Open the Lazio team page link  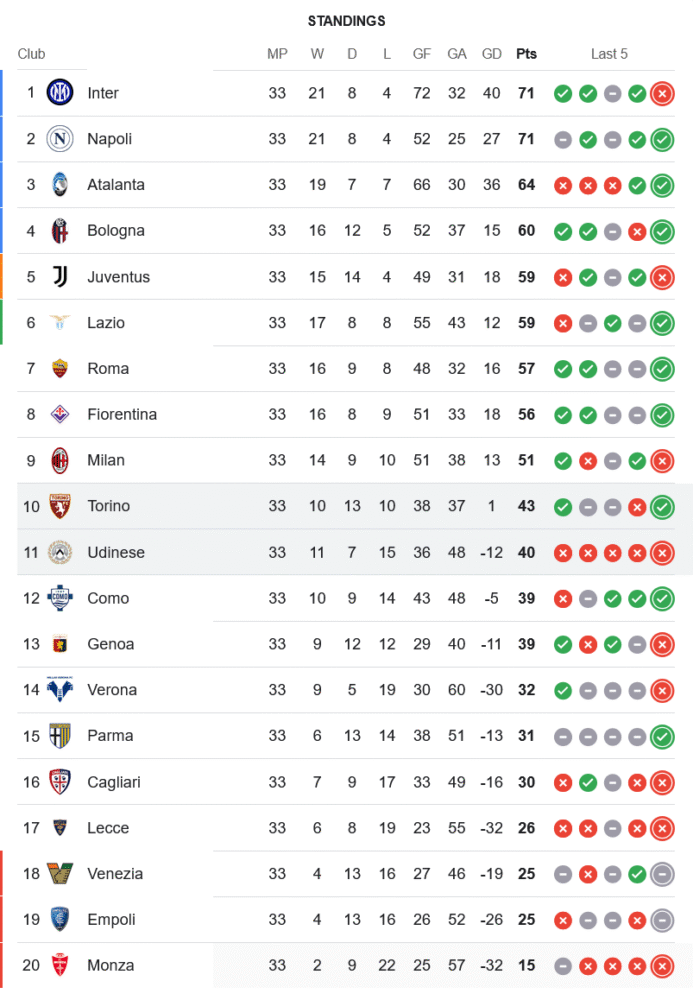pos(106,323)
